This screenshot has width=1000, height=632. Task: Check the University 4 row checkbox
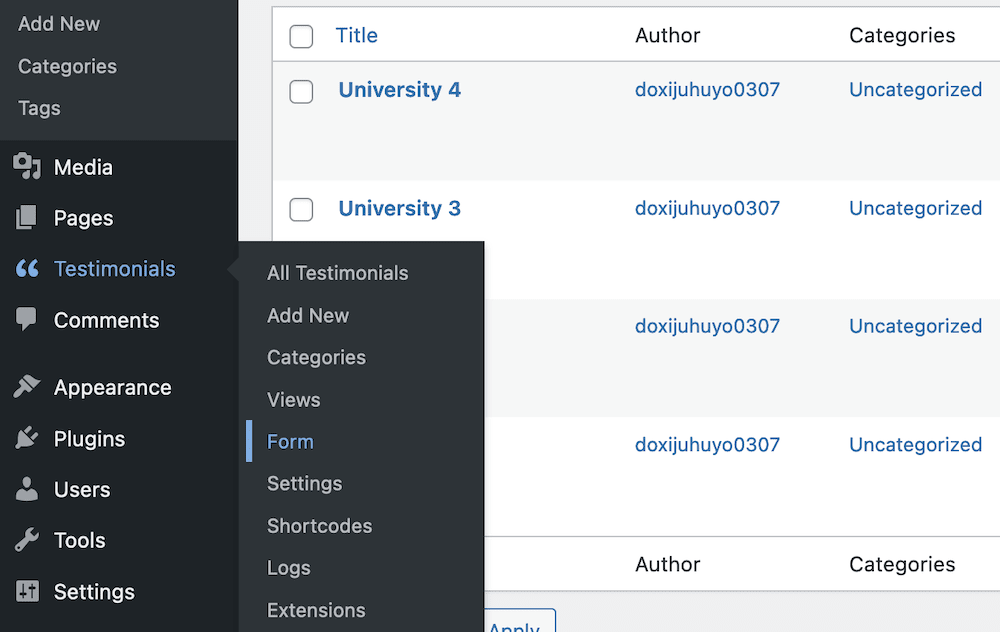(x=301, y=91)
